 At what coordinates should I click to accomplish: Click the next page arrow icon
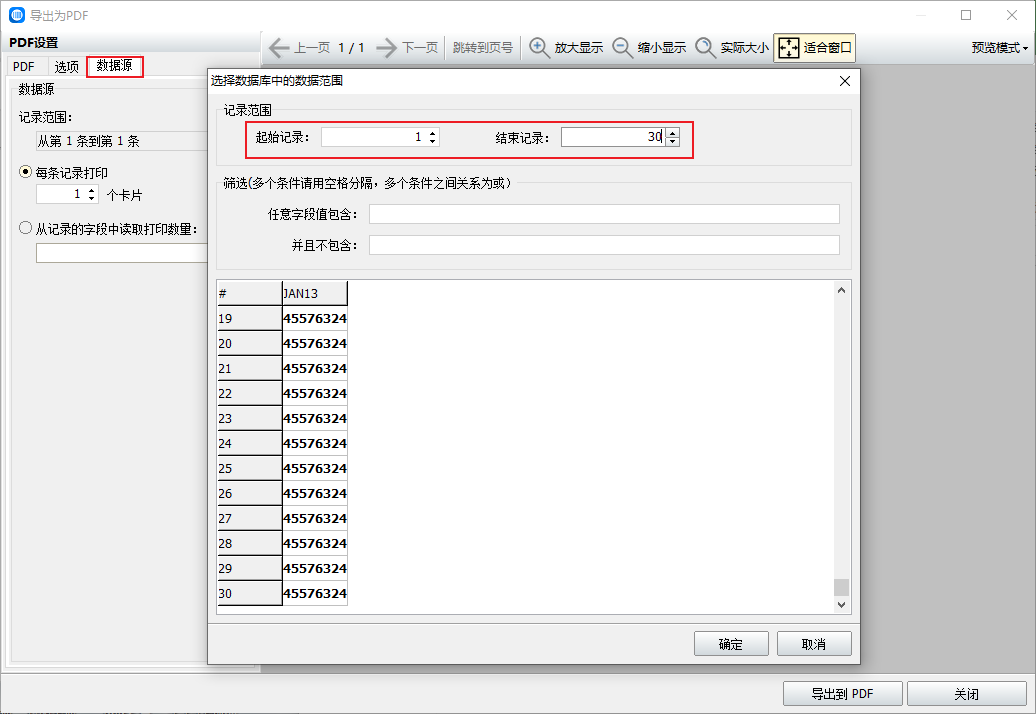pos(387,48)
